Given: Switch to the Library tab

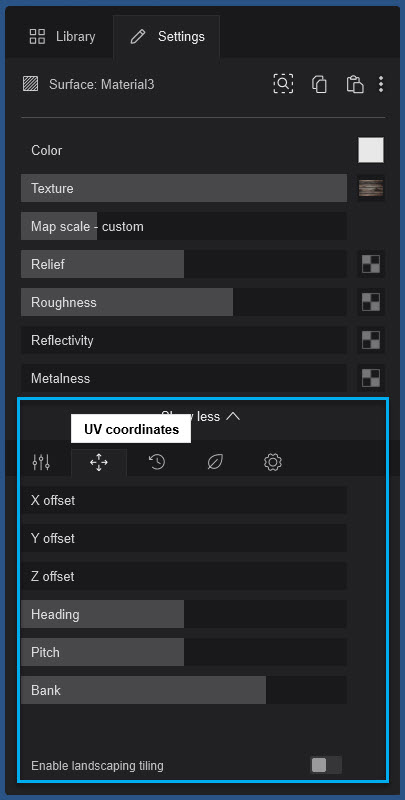Looking at the screenshot, I should tap(62, 37).
